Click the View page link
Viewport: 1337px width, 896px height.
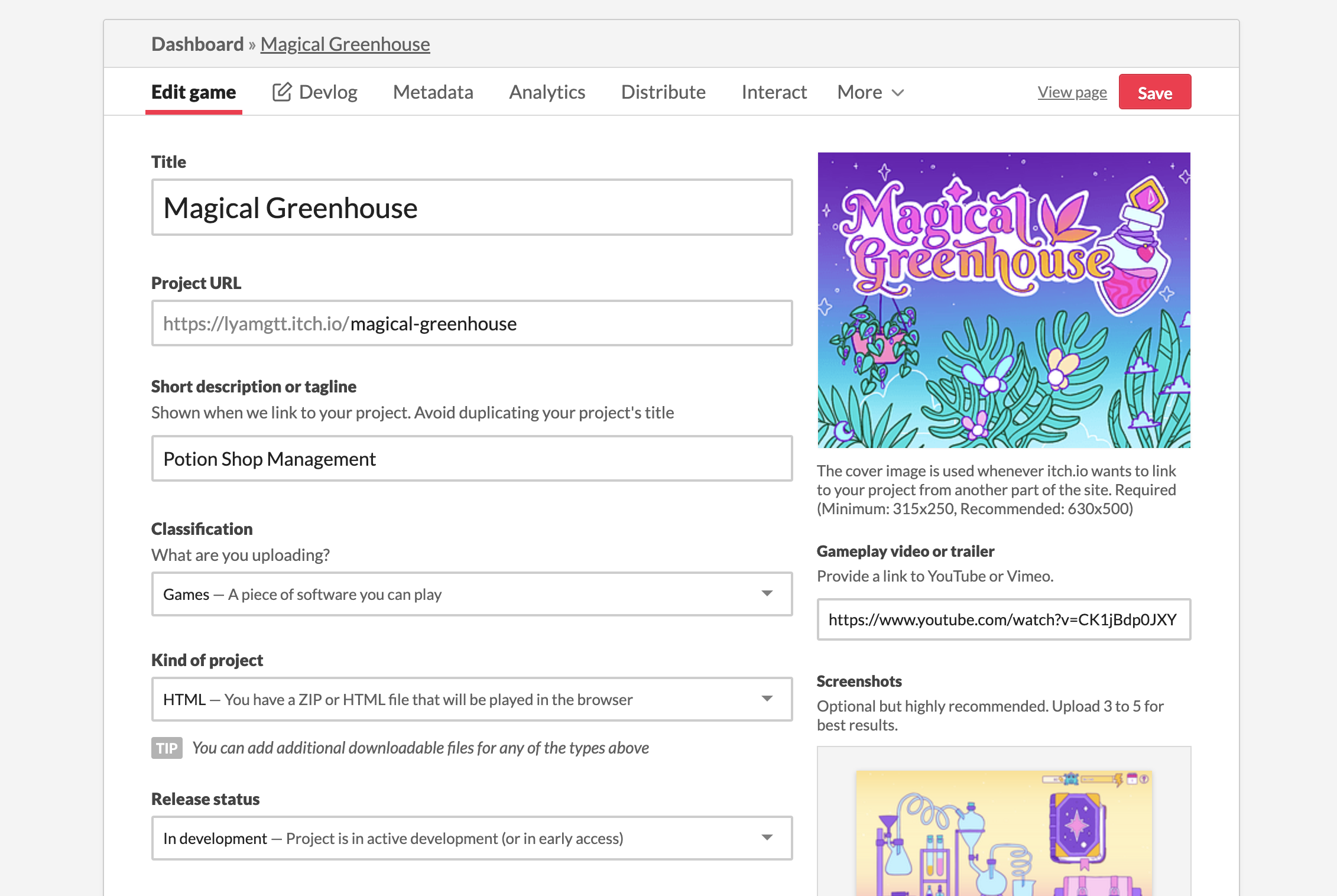pos(1072,92)
